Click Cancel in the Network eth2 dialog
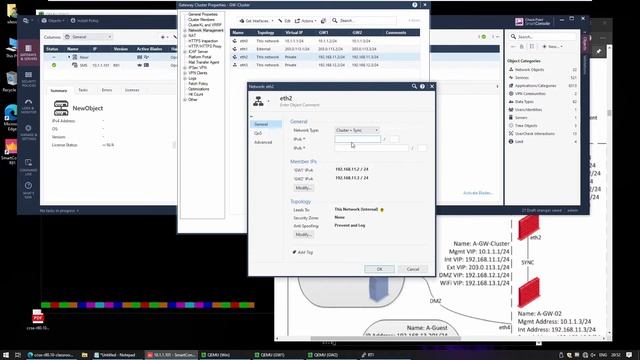 (x=413, y=269)
